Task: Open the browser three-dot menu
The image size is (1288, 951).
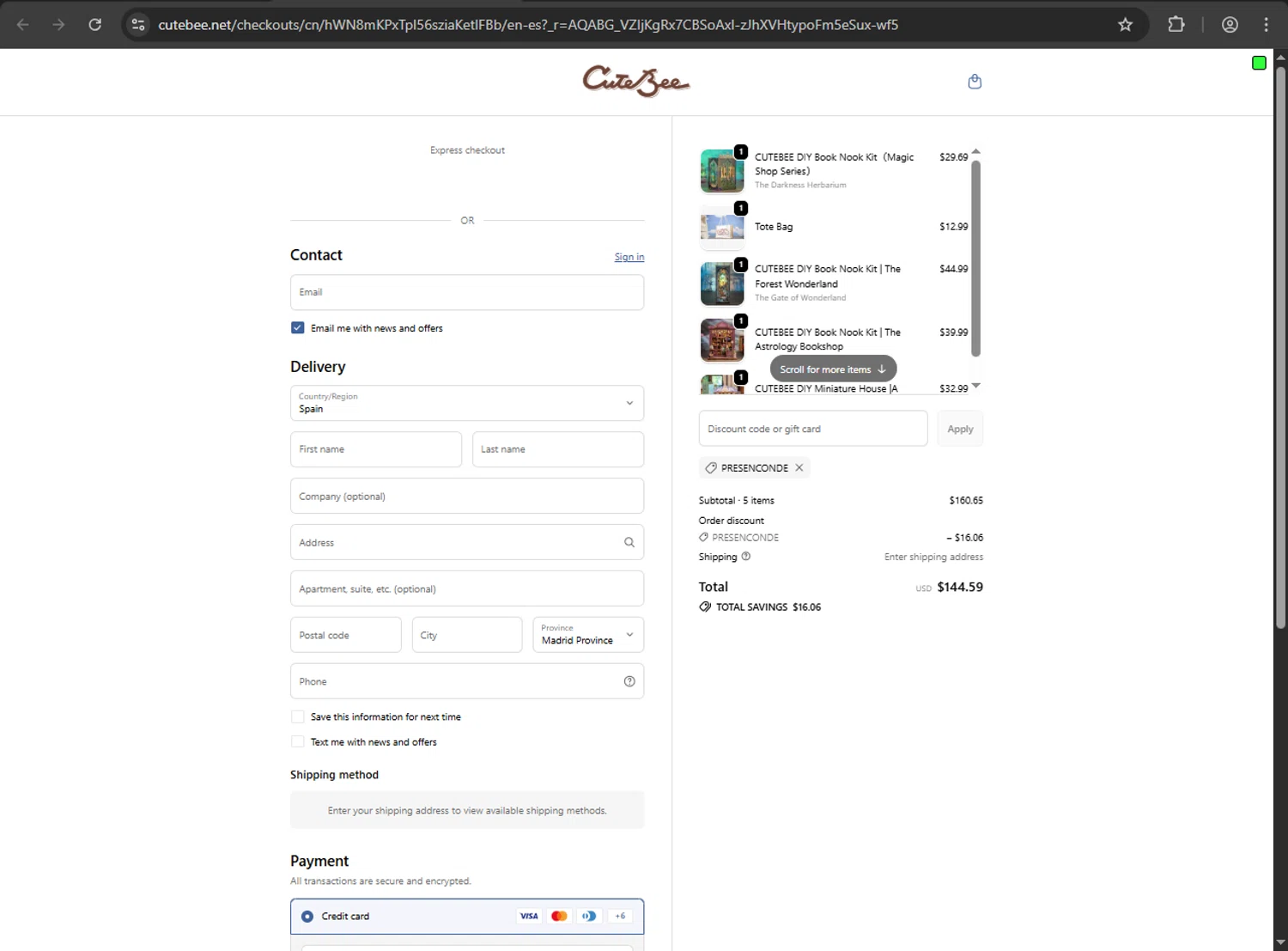Action: coord(1266,25)
